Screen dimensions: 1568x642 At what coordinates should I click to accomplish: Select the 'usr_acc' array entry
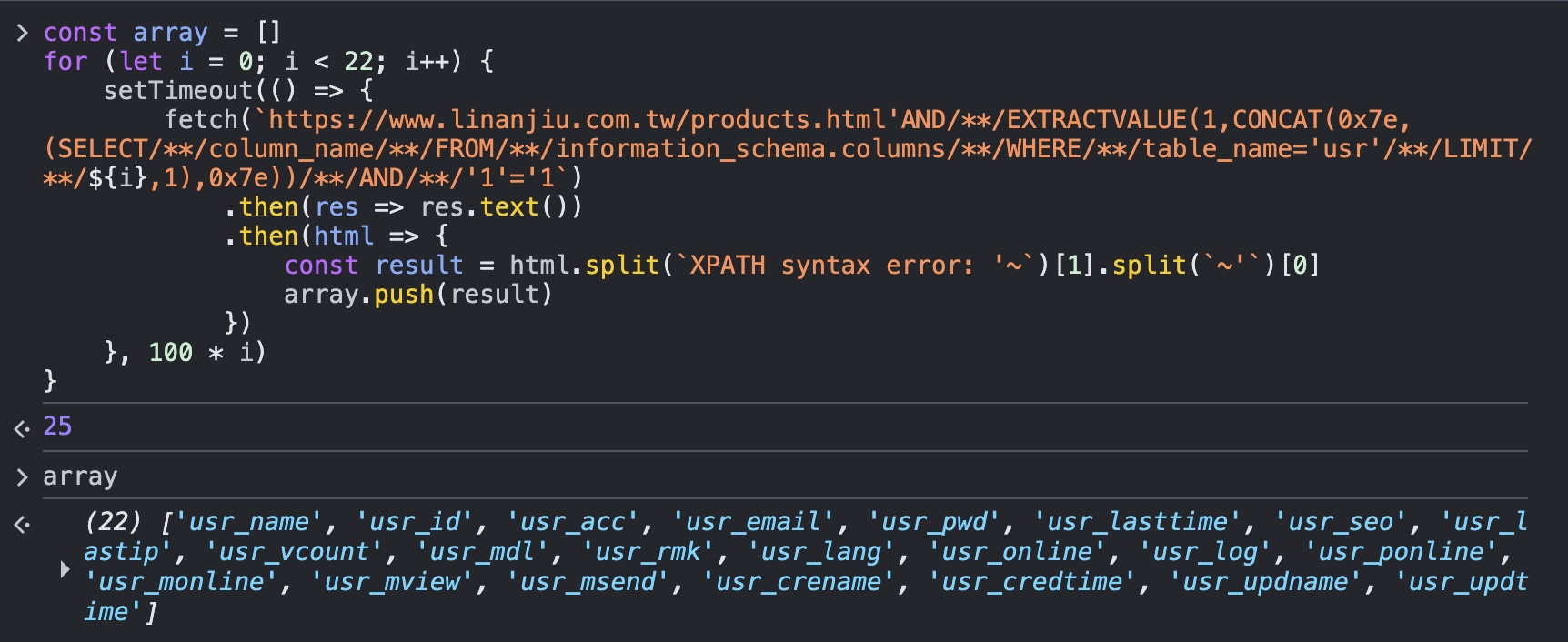pos(572,522)
